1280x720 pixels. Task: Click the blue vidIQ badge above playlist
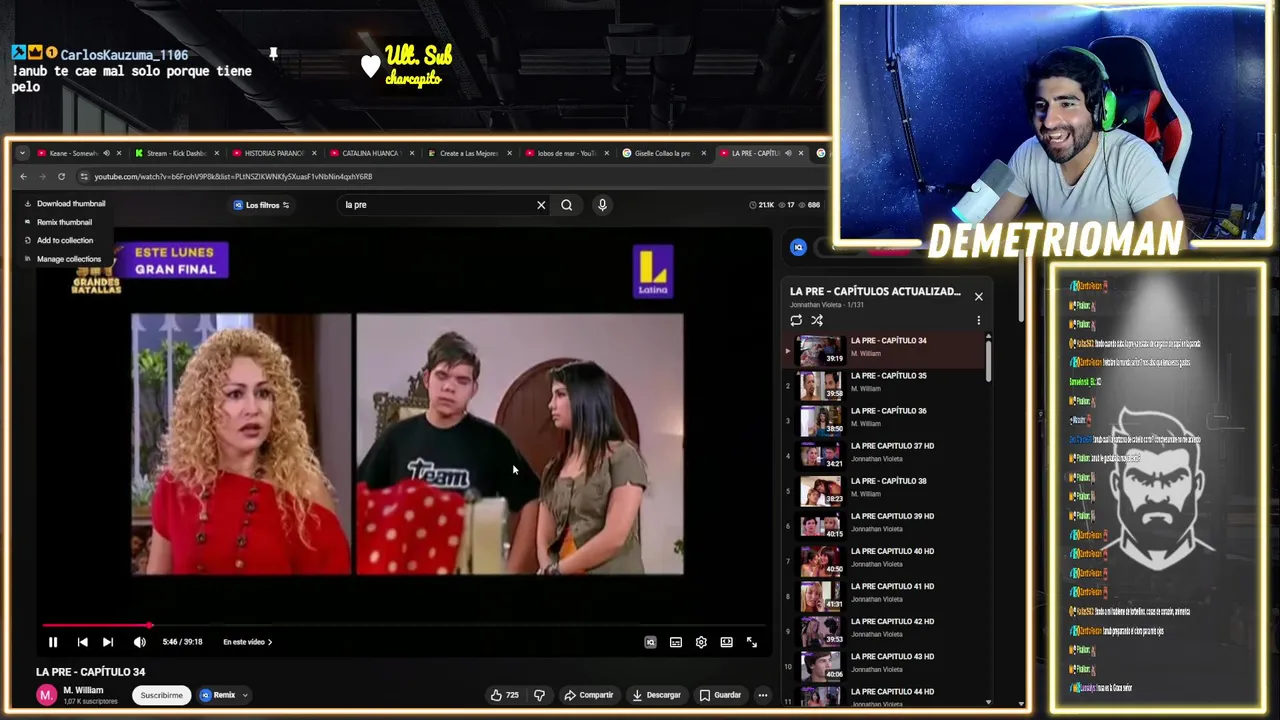798,247
